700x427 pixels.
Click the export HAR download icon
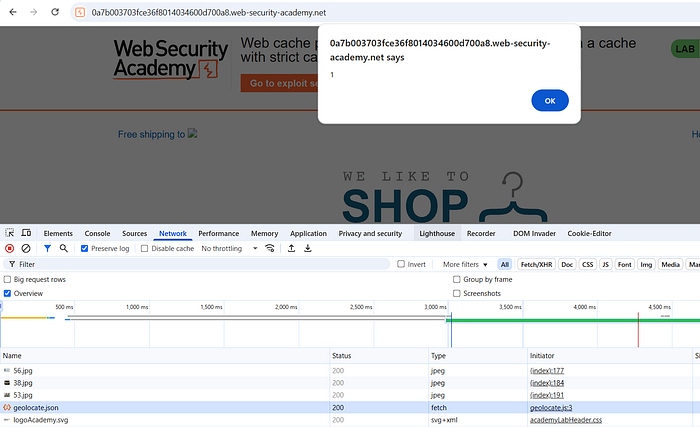pos(308,248)
